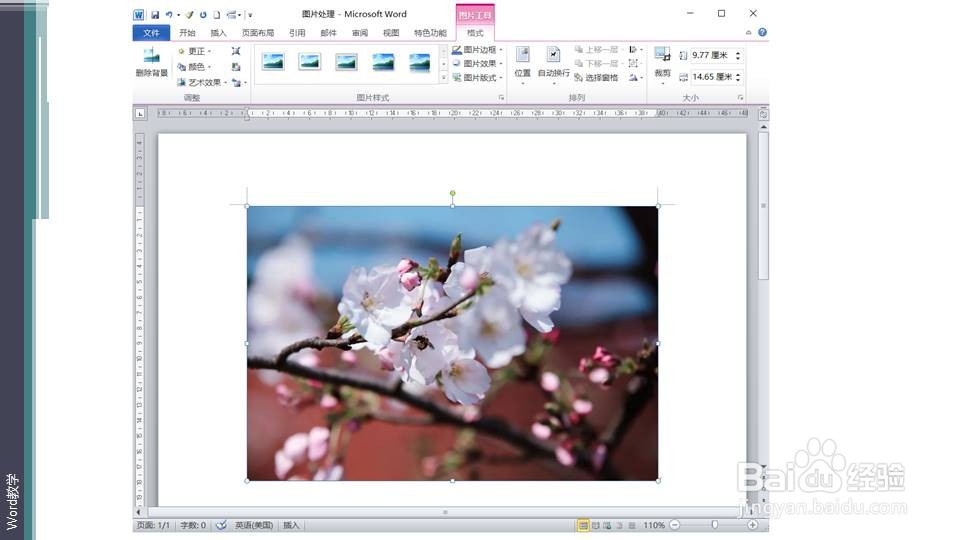This screenshot has height=540, width=960.
Task: Click the New blank document icon
Action: pyautogui.click(x=217, y=15)
